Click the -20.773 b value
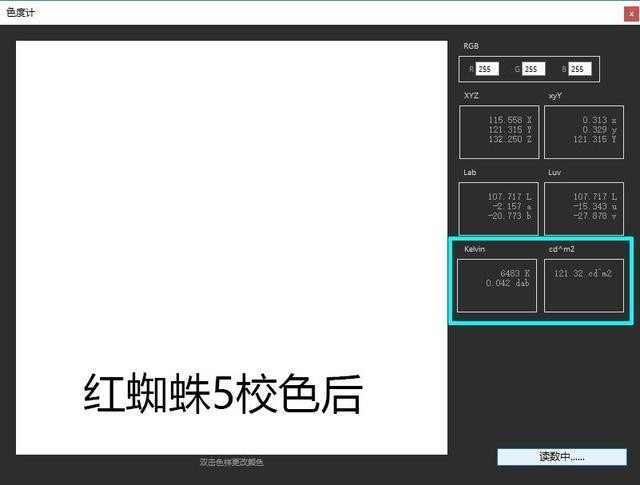Image resolution: width=640 pixels, height=485 pixels. pyautogui.click(x=509, y=216)
